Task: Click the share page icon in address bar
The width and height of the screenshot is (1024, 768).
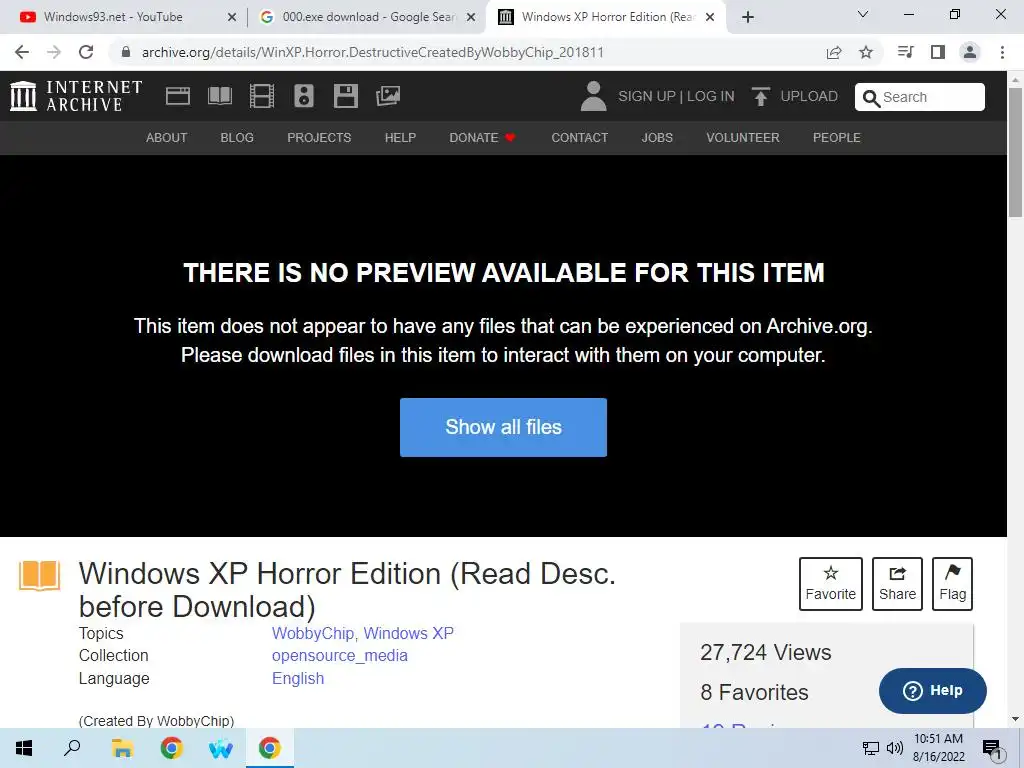Action: (x=834, y=52)
